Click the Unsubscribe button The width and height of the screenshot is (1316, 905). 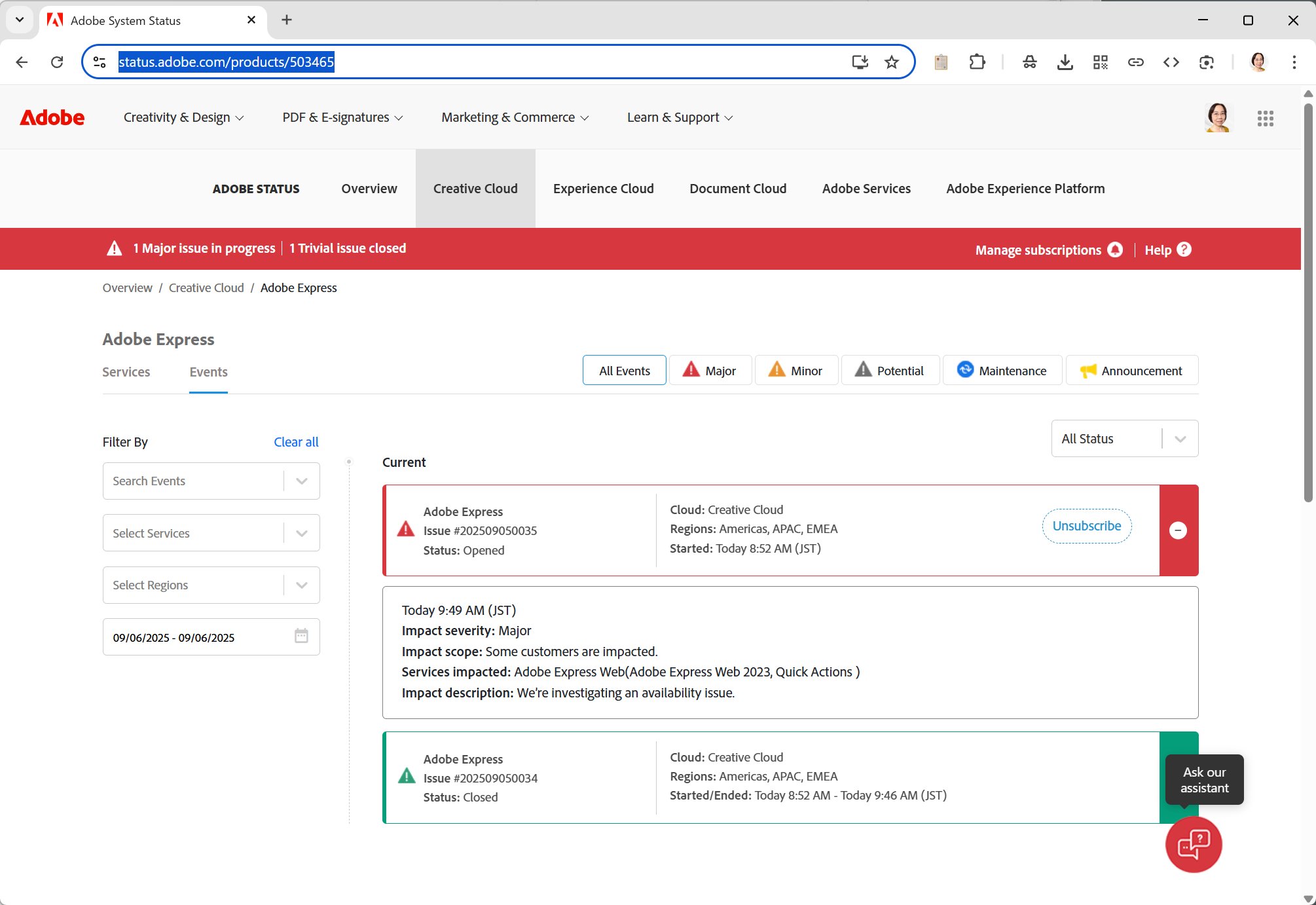[x=1087, y=526]
